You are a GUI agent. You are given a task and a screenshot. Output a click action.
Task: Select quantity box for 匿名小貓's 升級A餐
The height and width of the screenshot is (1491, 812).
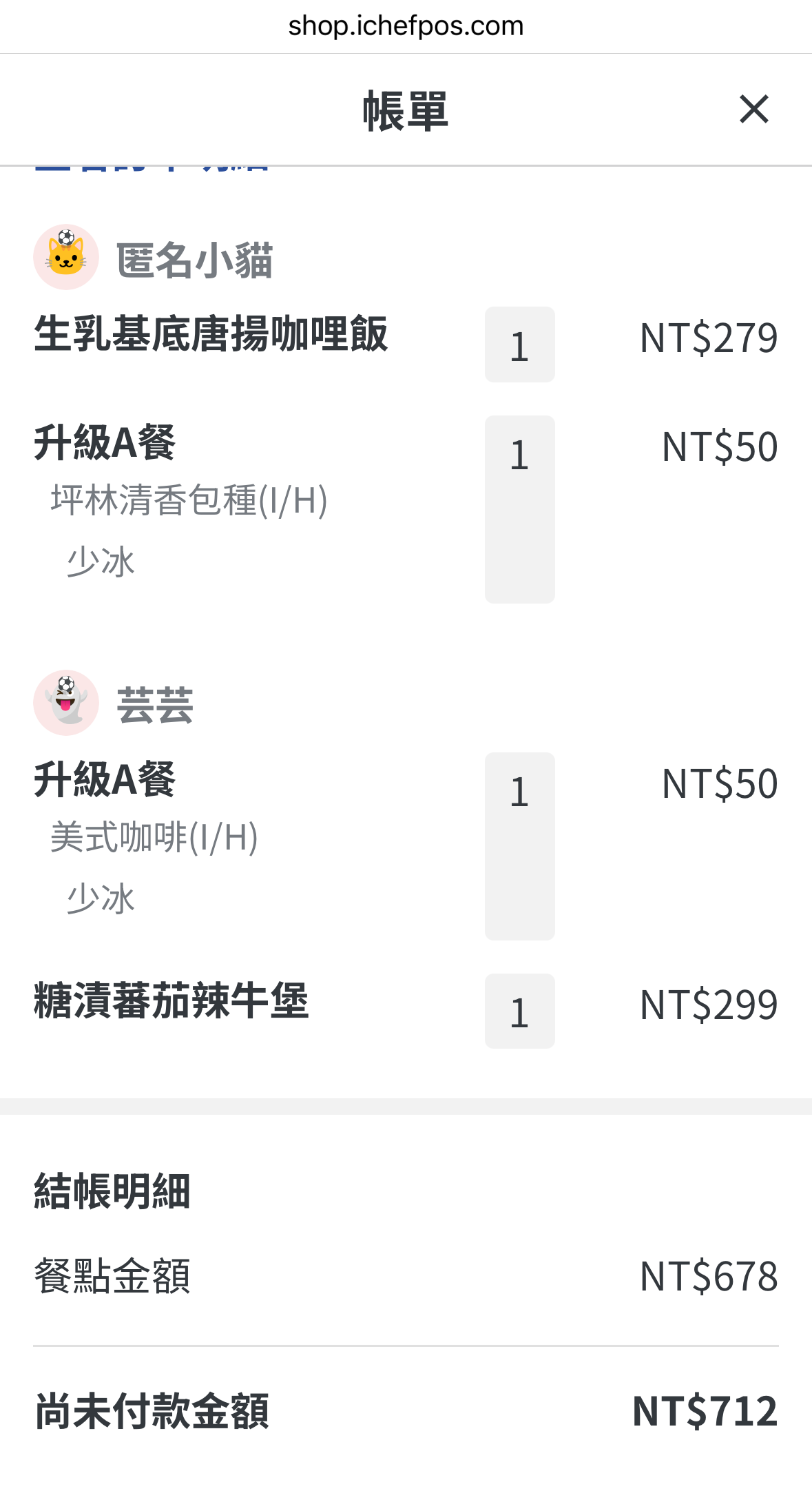[520, 509]
